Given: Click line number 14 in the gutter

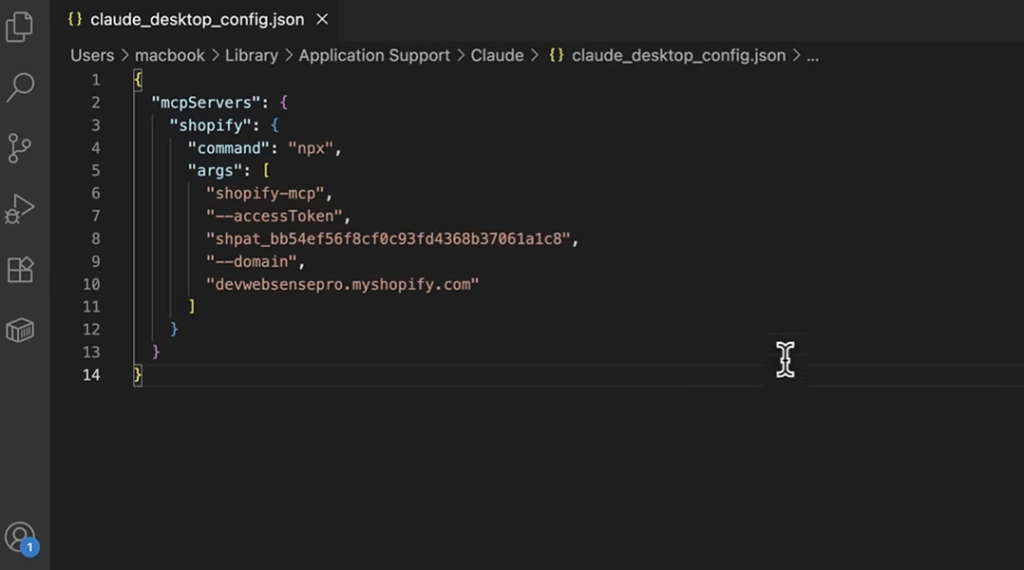Looking at the screenshot, I should point(91,375).
